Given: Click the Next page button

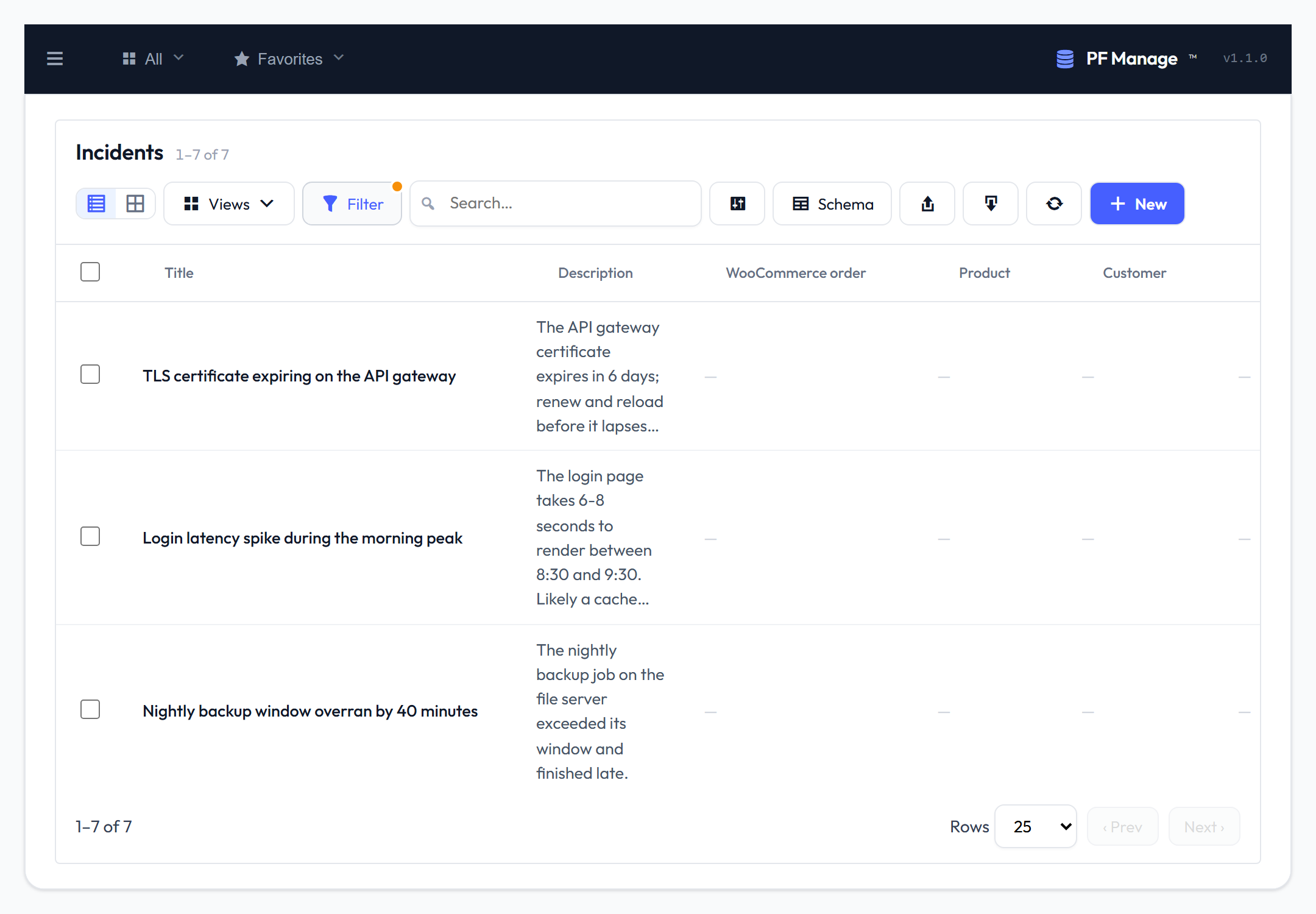Looking at the screenshot, I should (x=1205, y=827).
